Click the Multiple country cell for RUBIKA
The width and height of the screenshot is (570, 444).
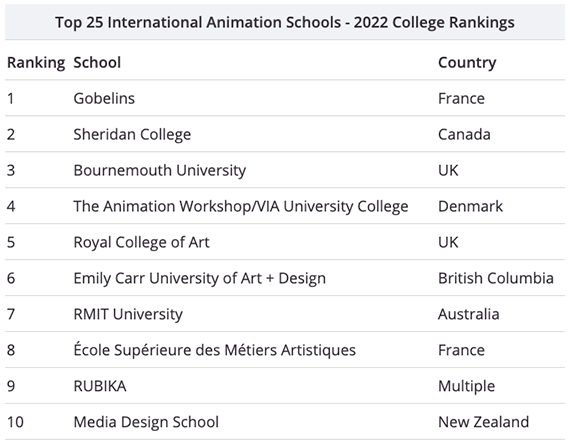466,387
